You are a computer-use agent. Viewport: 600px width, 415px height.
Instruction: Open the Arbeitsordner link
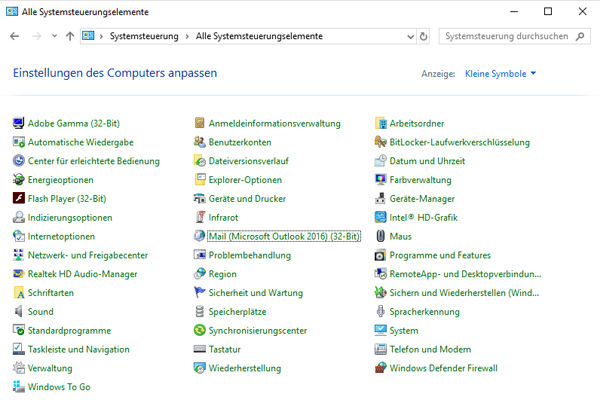417,124
